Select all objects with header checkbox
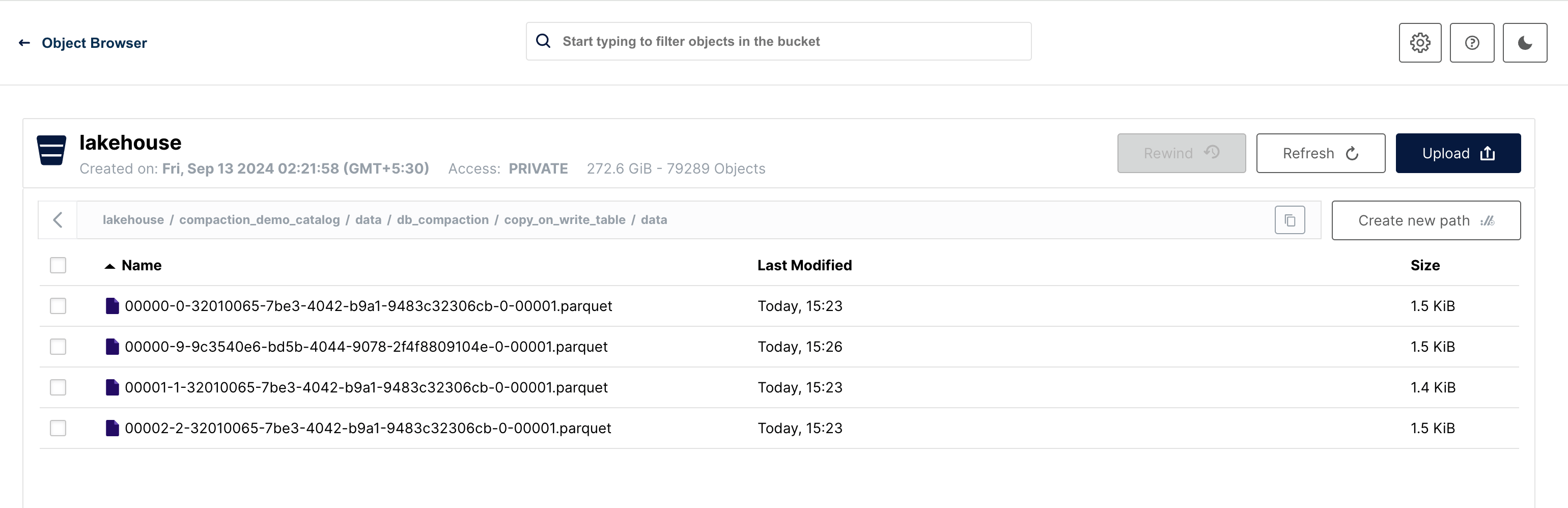 point(58,265)
